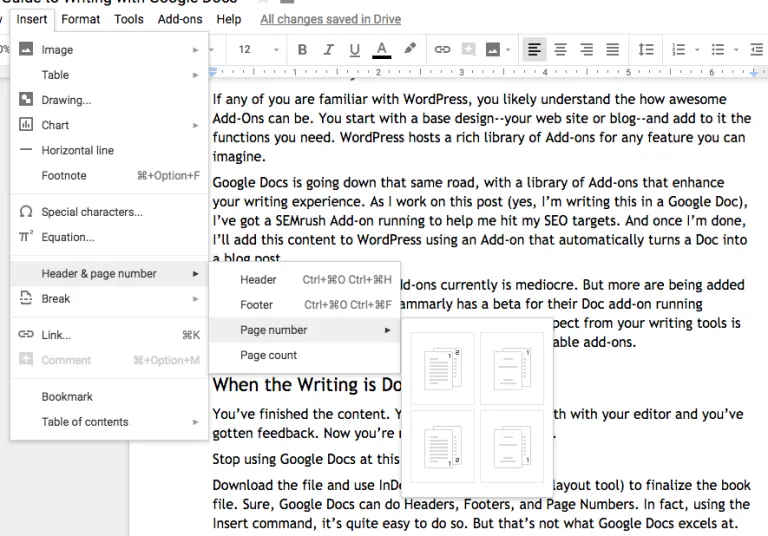Expand Table of contents submenu
Image resolution: width=768 pixels, height=536 pixels.
109,422
